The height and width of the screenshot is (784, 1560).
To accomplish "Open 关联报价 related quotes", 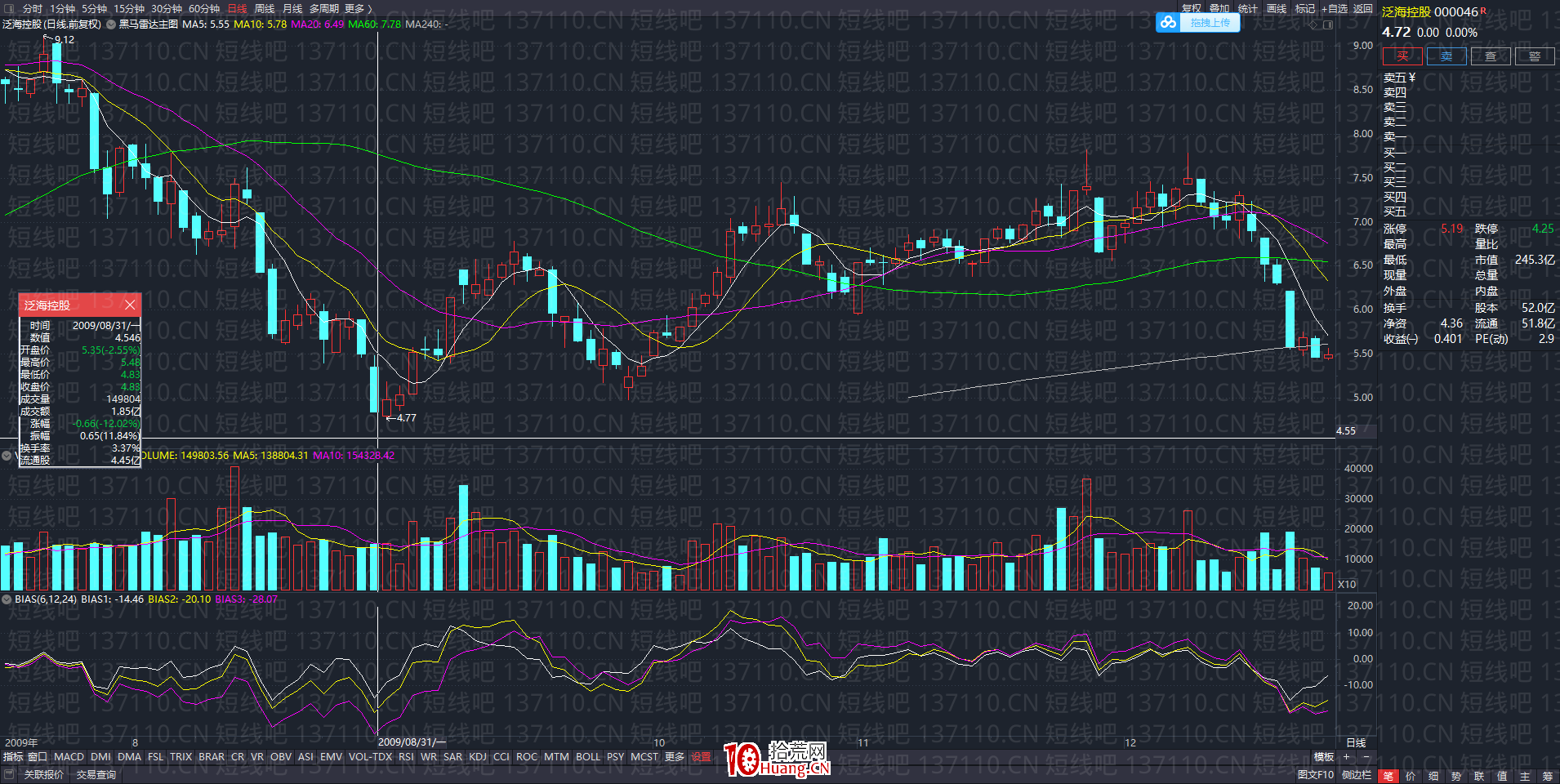I will coord(44,774).
